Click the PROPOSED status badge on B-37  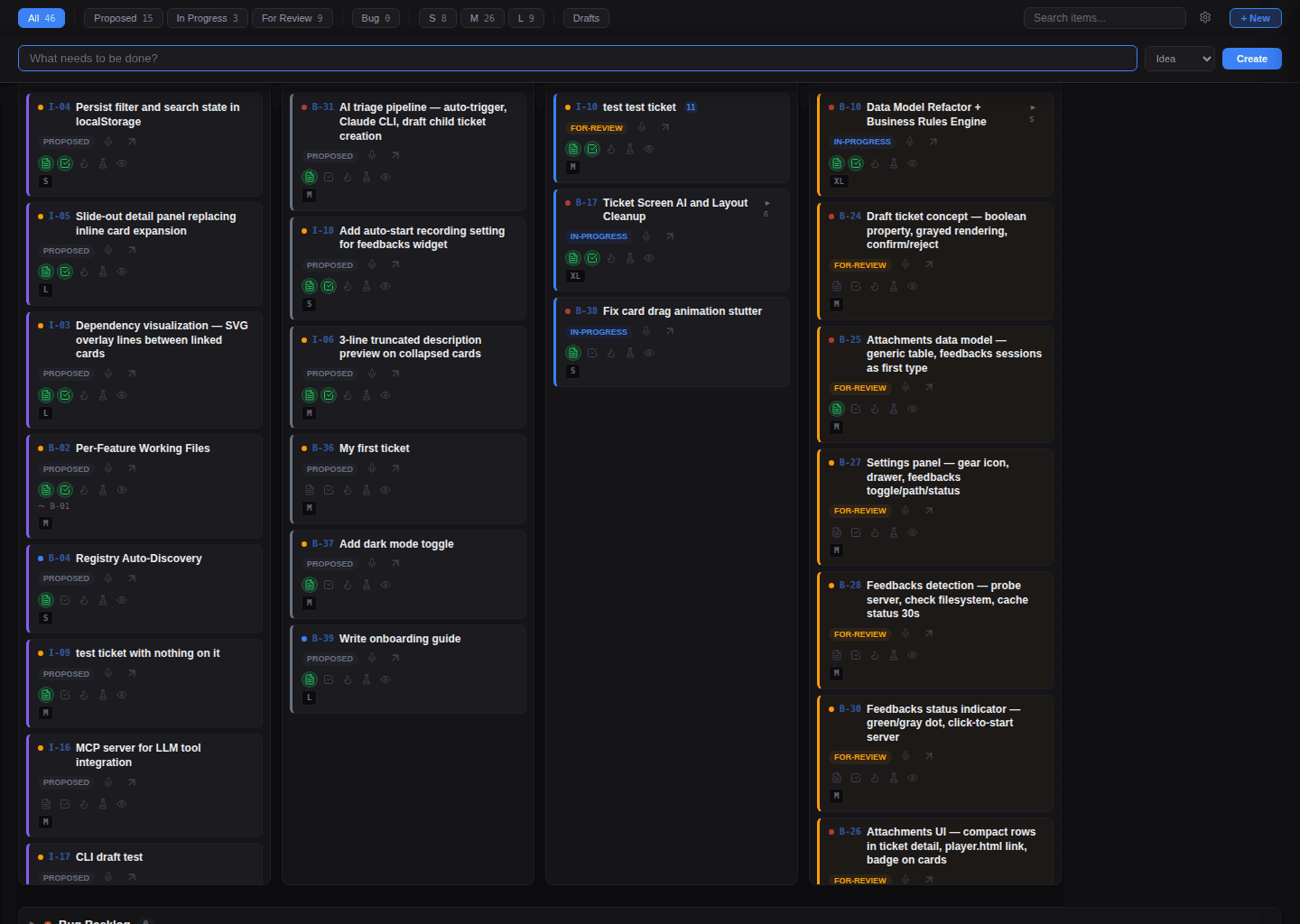[330, 564]
